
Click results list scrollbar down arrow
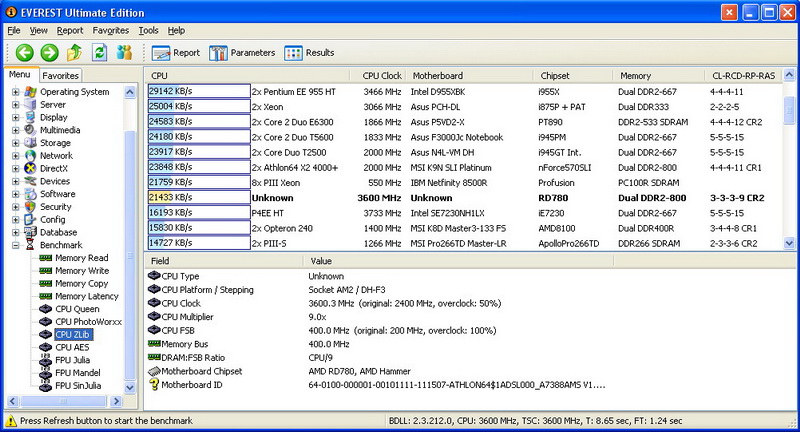click(789, 243)
